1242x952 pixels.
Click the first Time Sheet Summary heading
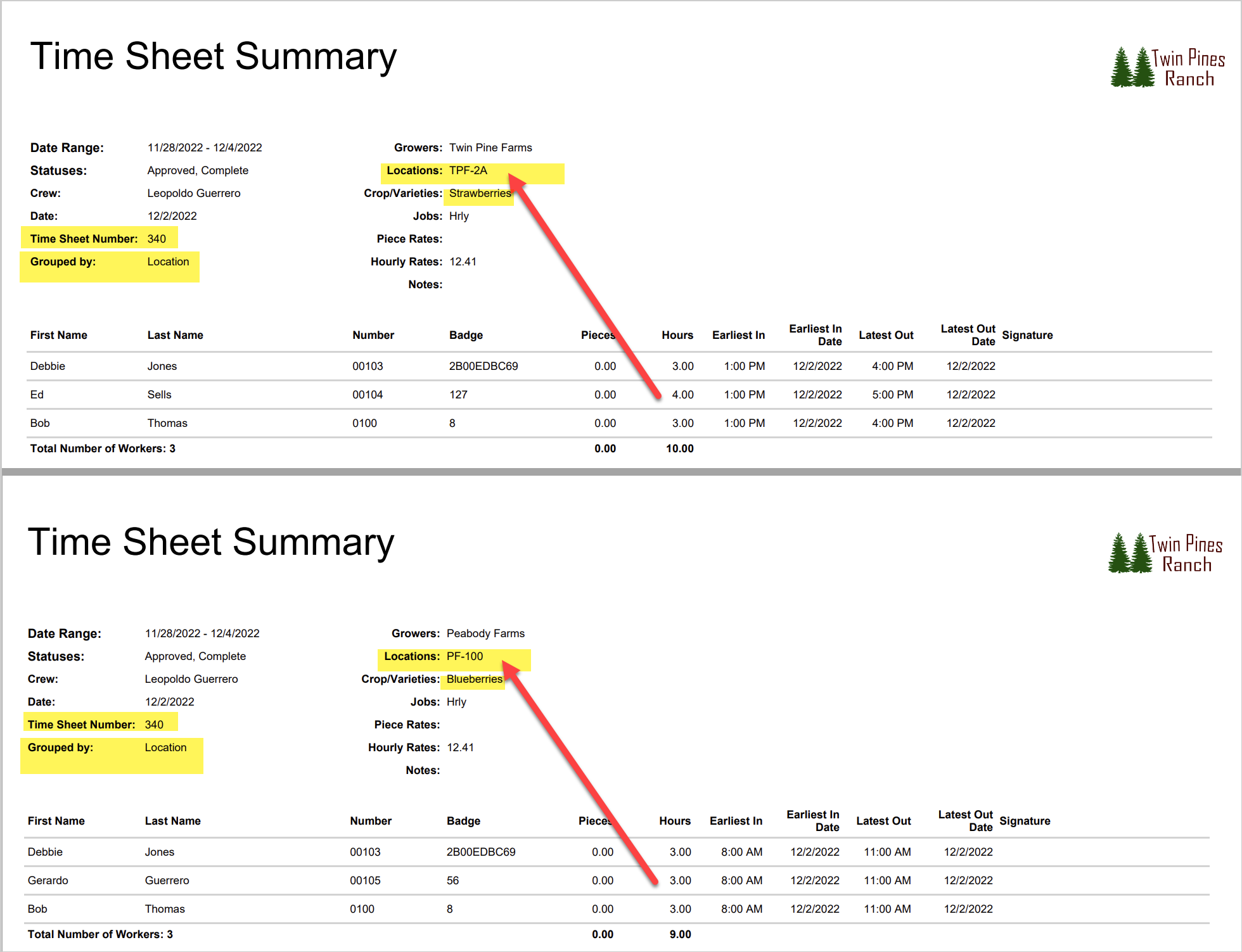tap(214, 56)
